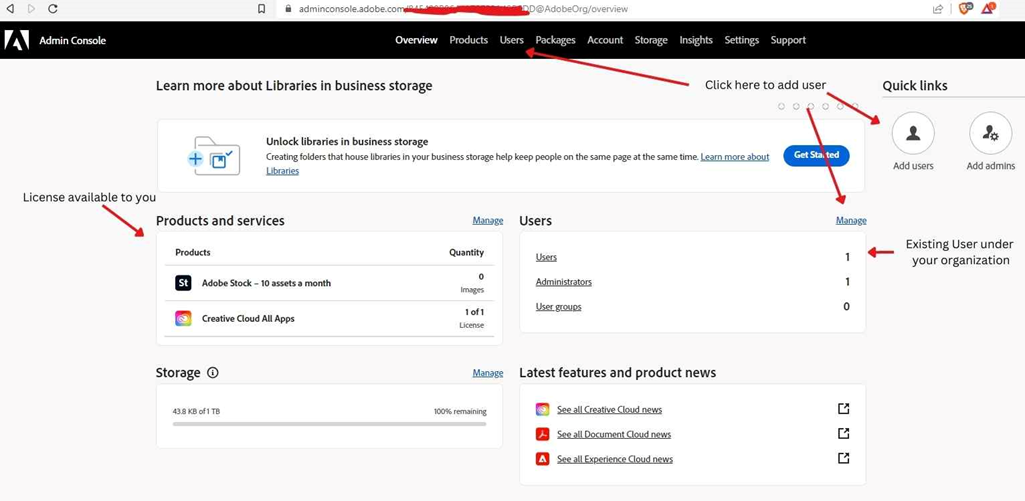Open the Storage tab in top navigation

[651, 40]
